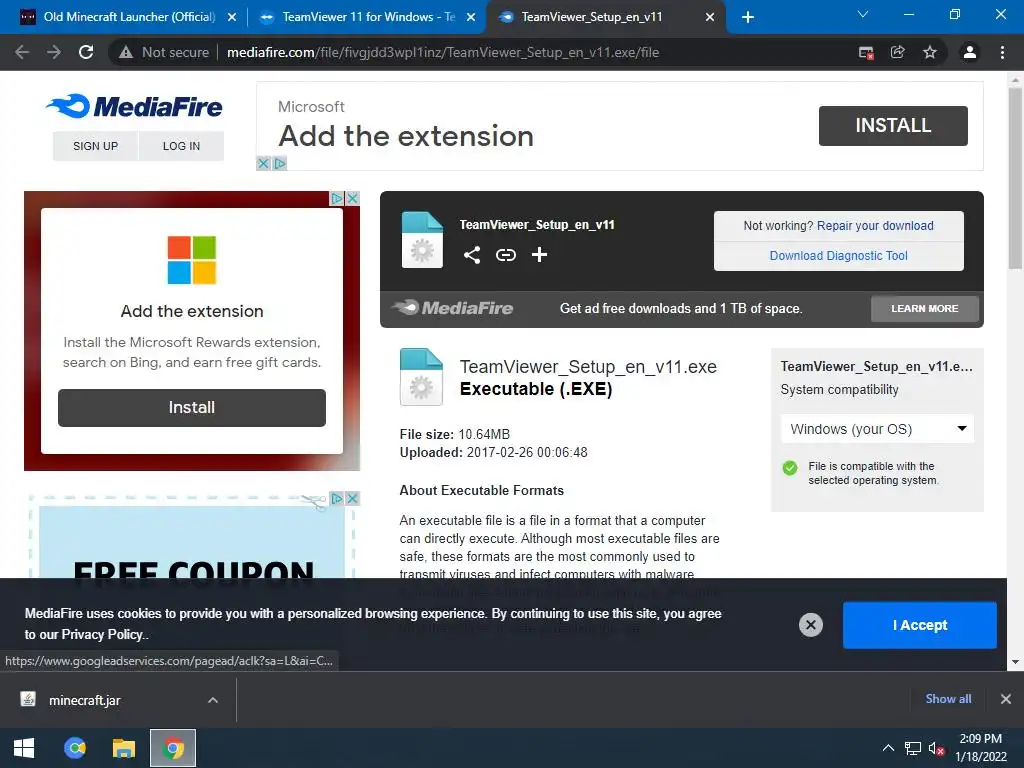
Task: Close the downloads bar
Action: pos(1006,699)
